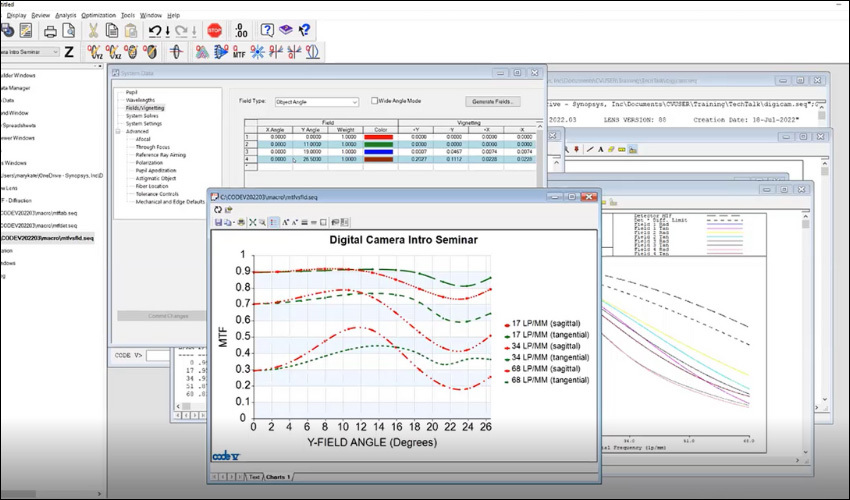The height and width of the screenshot is (500, 850).
Task: Click the refresh icon in chart window
Action: [218, 210]
